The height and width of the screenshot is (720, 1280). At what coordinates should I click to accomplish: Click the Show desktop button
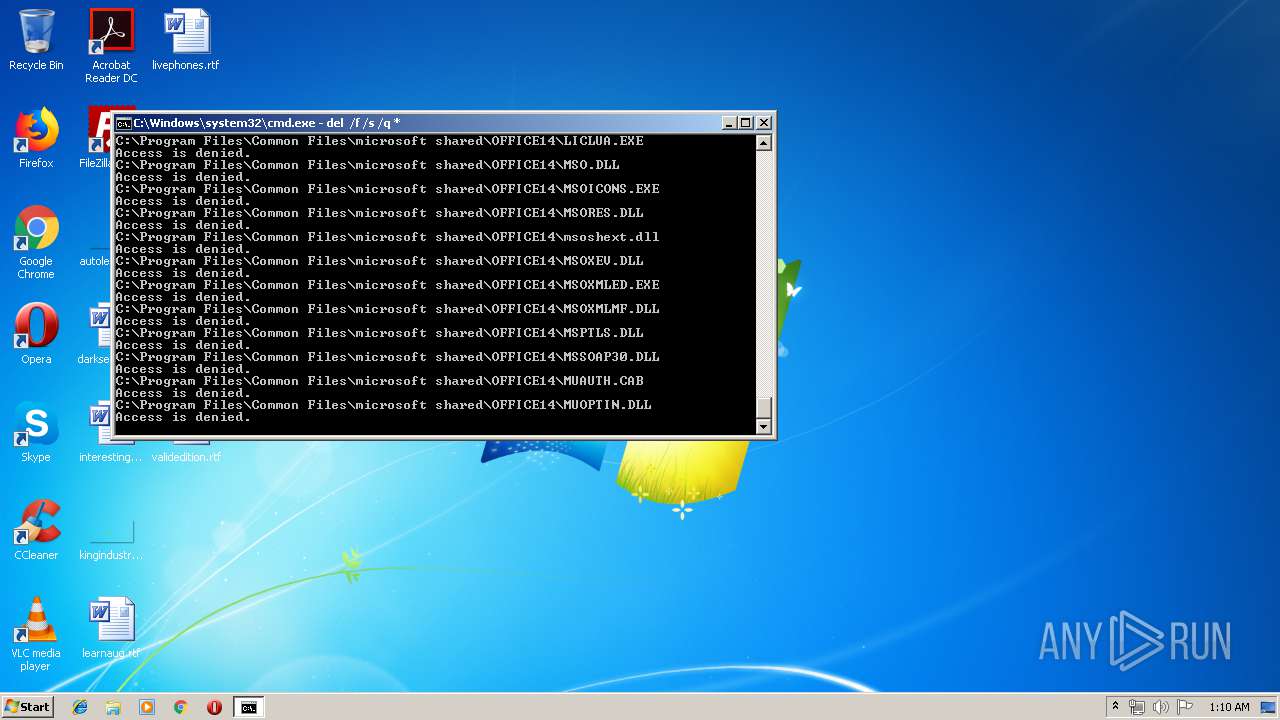coord(1269,707)
